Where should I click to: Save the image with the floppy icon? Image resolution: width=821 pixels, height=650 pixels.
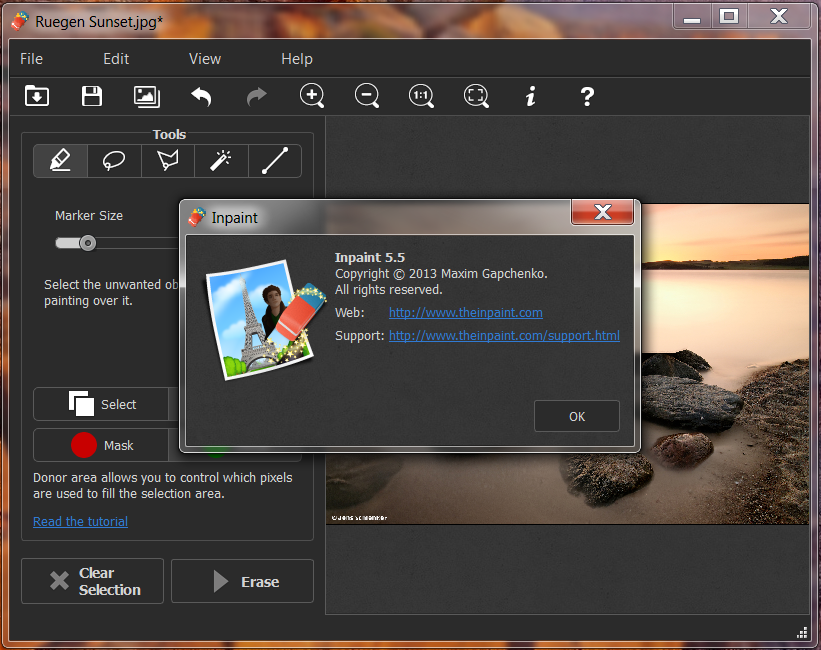[x=92, y=96]
